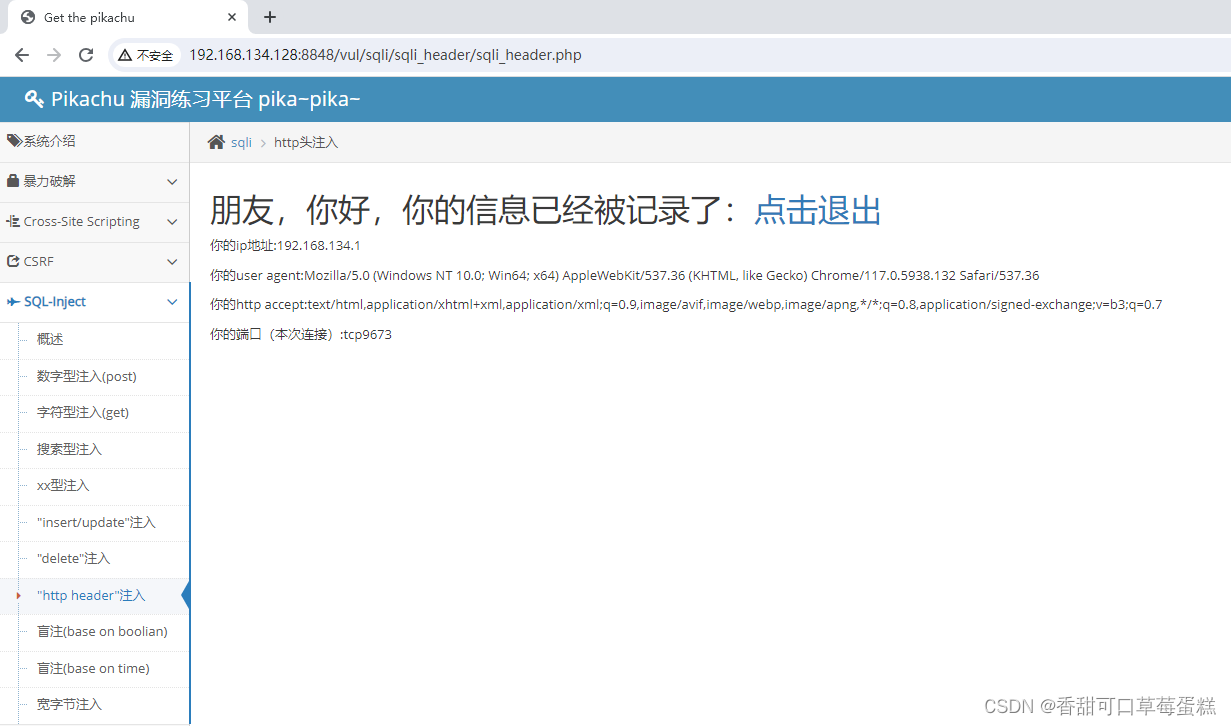Open xx型注入 item

pos(63,485)
